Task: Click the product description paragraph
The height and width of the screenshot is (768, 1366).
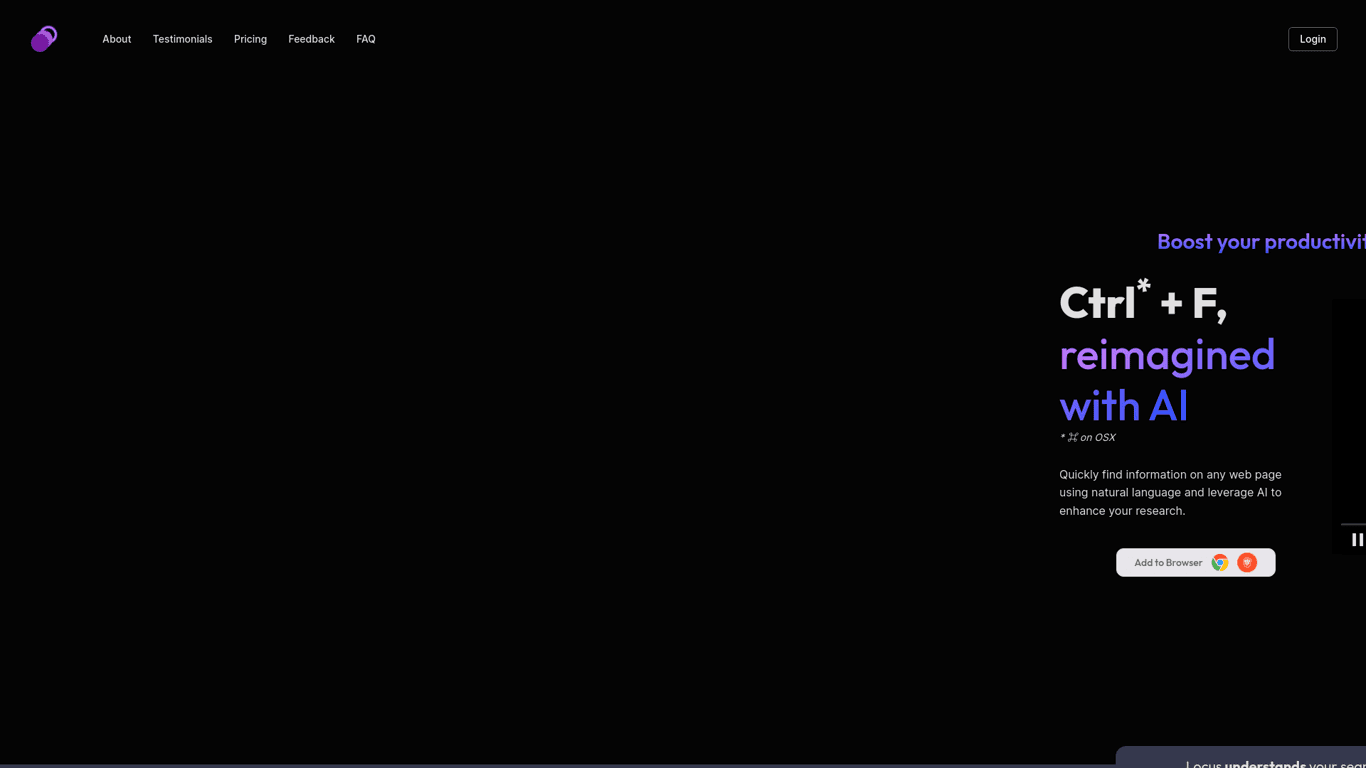Action: tap(1170, 492)
